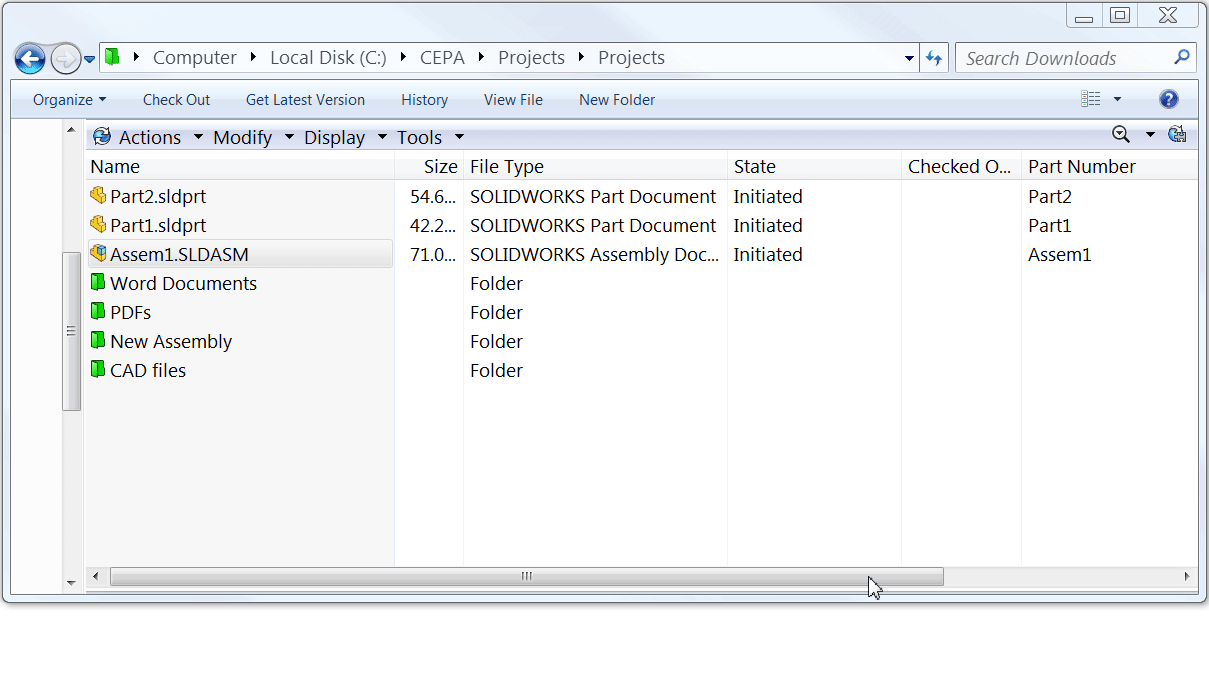Click the green vault icon in address bar
Screen dimensions: 1209x687
coord(112,57)
